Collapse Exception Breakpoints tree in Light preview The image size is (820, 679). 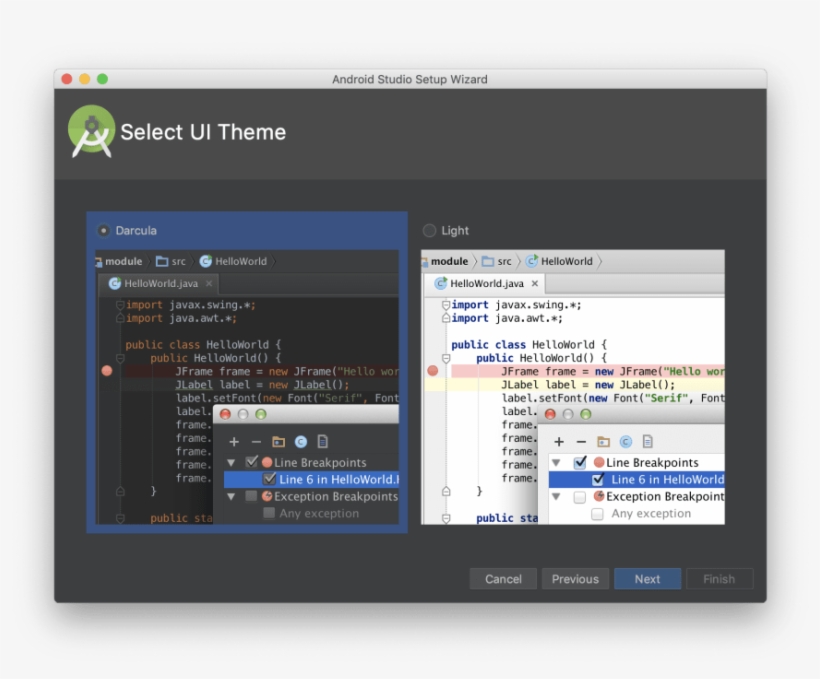point(556,497)
